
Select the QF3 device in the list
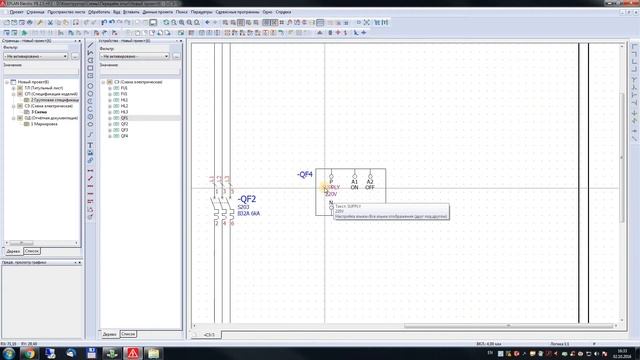point(124,130)
